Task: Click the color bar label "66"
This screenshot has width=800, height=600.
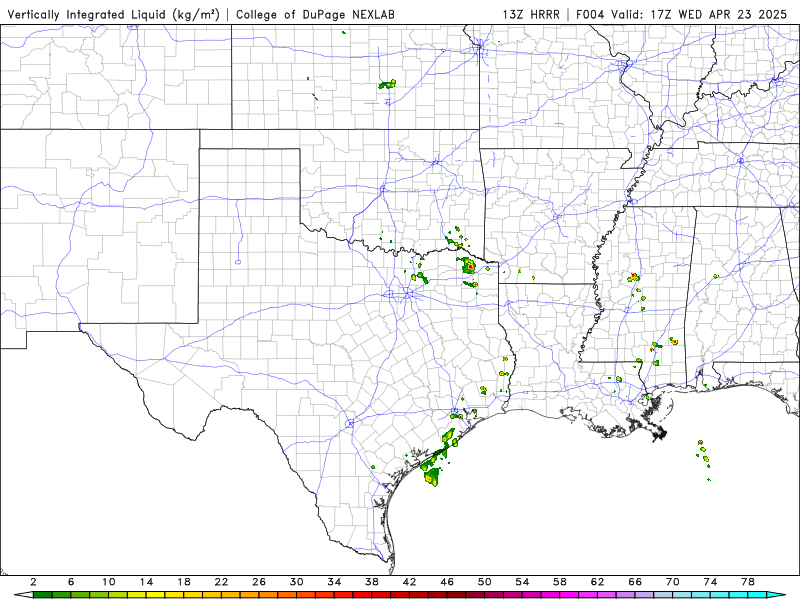Action: 635,582
